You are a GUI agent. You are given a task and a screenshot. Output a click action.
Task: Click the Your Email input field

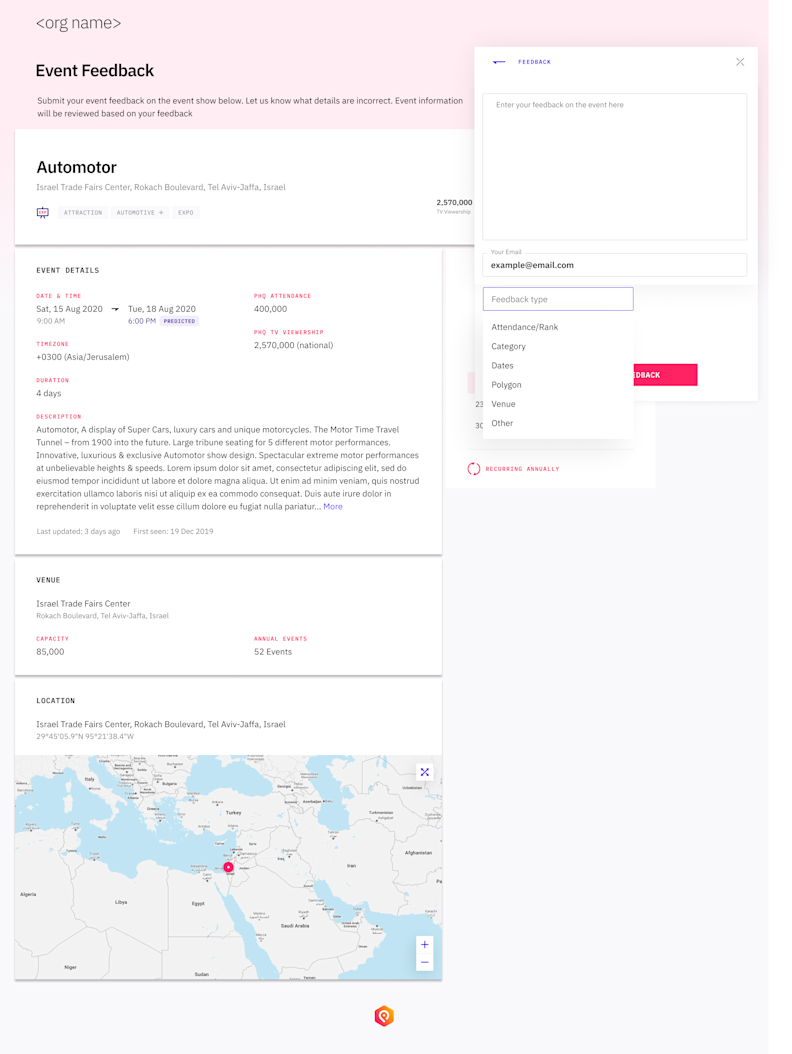coord(615,265)
